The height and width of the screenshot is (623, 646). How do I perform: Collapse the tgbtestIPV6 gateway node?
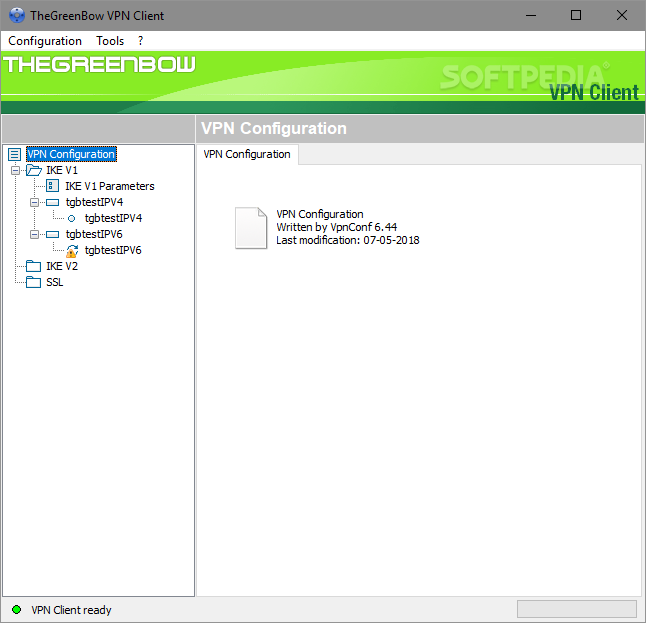35,234
